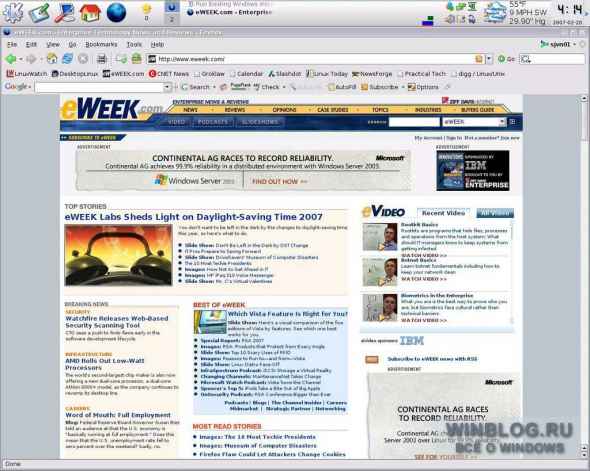Open the eWEEK.com bookmark
The image size is (590, 471).
pyautogui.click(x=123, y=74)
